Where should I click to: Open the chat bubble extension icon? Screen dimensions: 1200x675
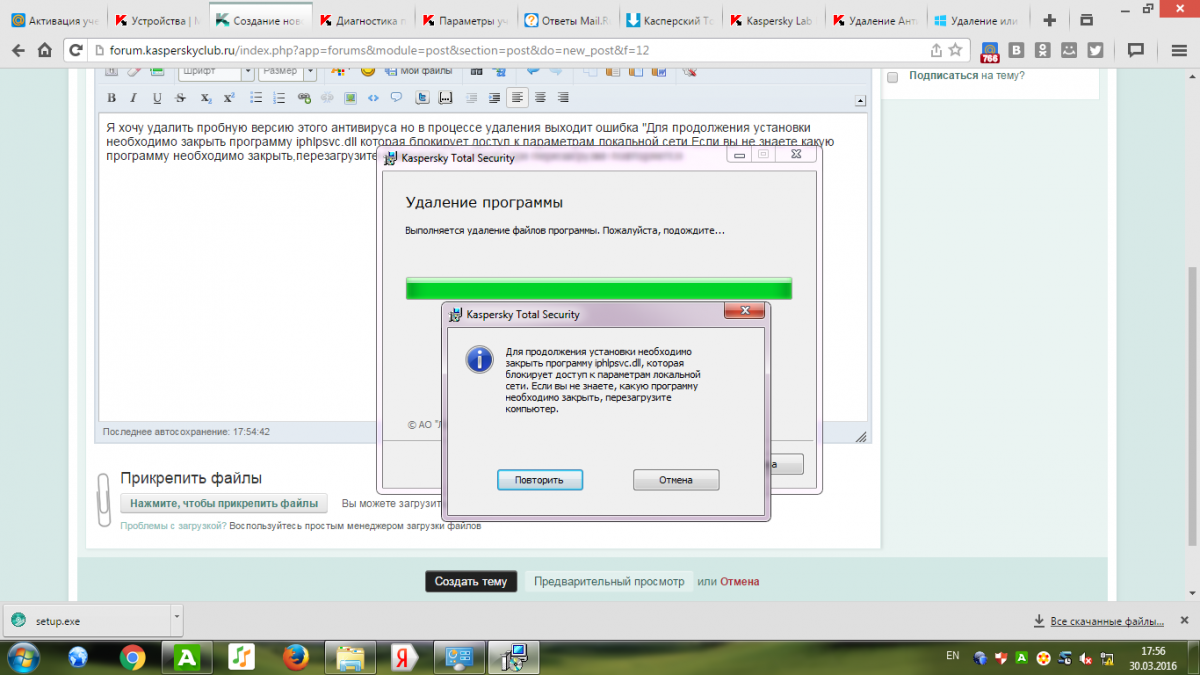tap(1135, 50)
